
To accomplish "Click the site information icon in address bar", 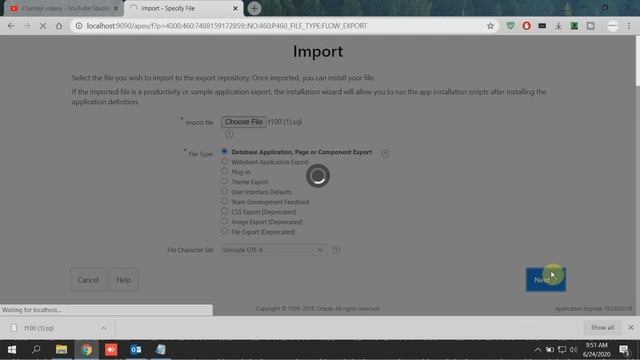I will click(x=79, y=26).
